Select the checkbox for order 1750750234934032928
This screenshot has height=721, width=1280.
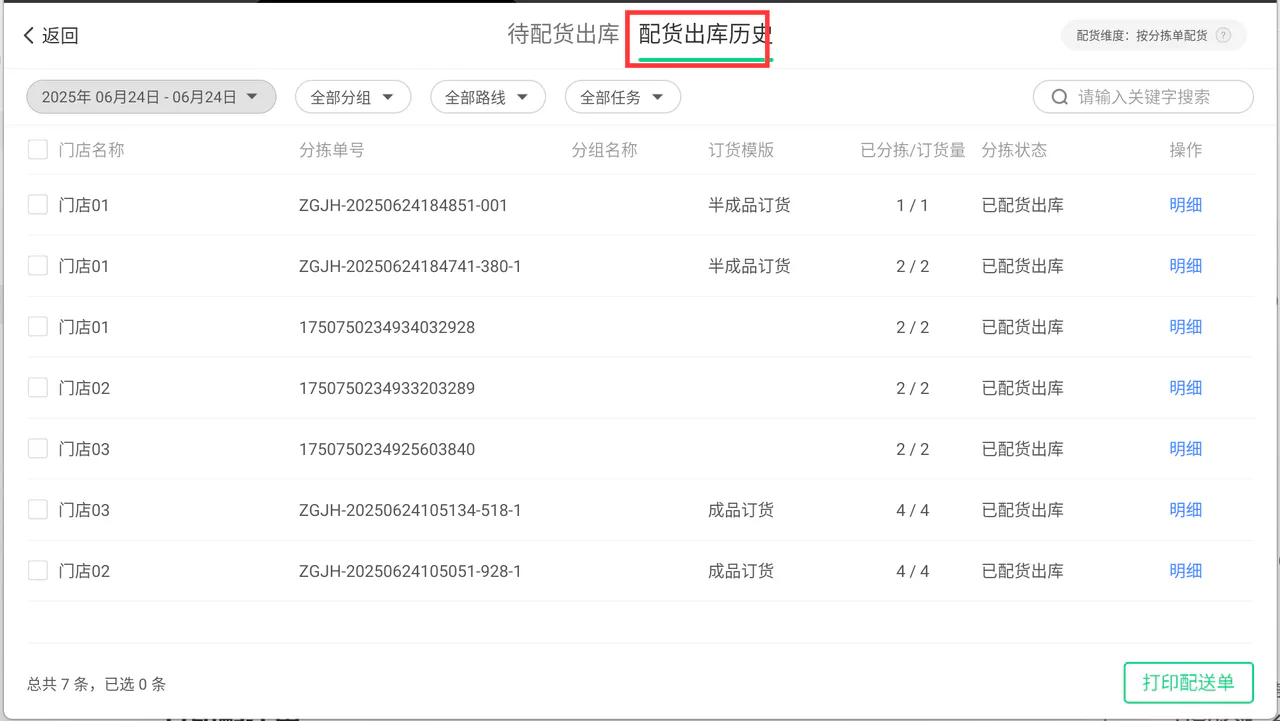pyautogui.click(x=38, y=327)
